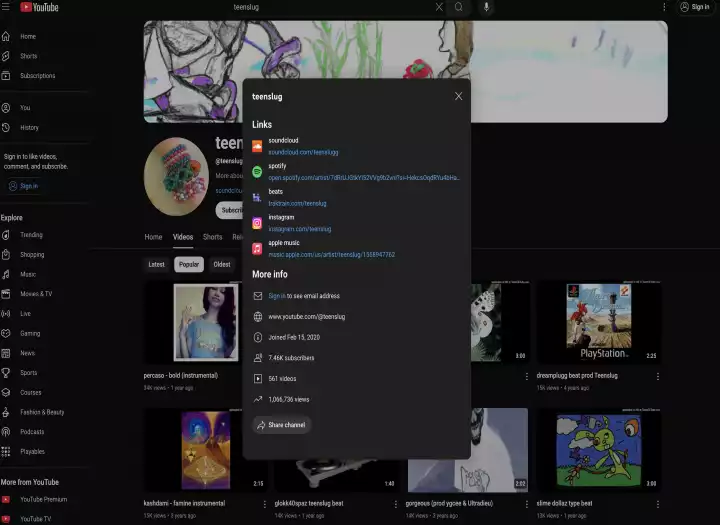
Task: Click the 1,066,736 views text
Action: (x=288, y=399)
